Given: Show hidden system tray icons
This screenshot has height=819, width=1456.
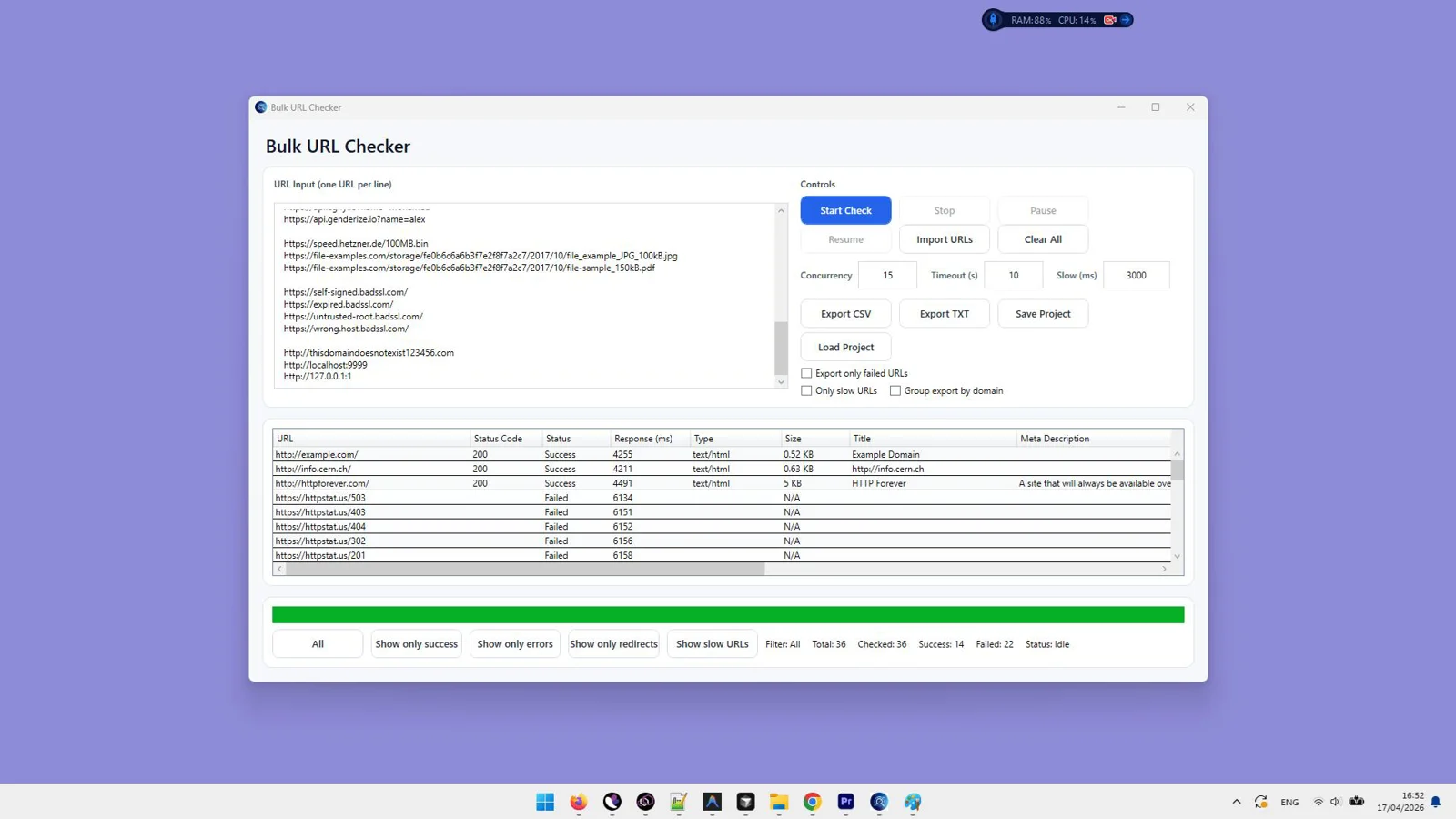Looking at the screenshot, I should pyautogui.click(x=1237, y=802).
